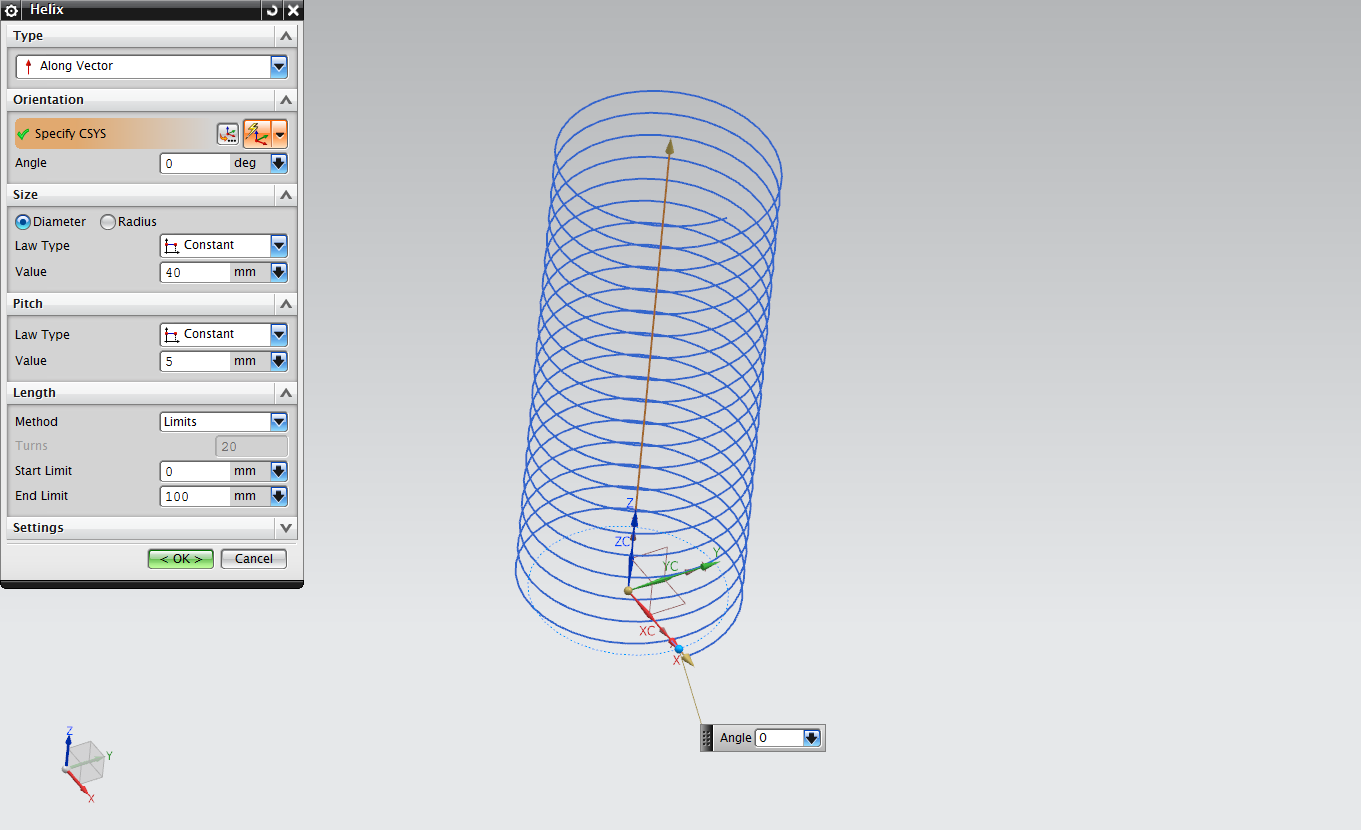Click the Pitch Value field showing 5
The image size is (1361, 830).
195,361
